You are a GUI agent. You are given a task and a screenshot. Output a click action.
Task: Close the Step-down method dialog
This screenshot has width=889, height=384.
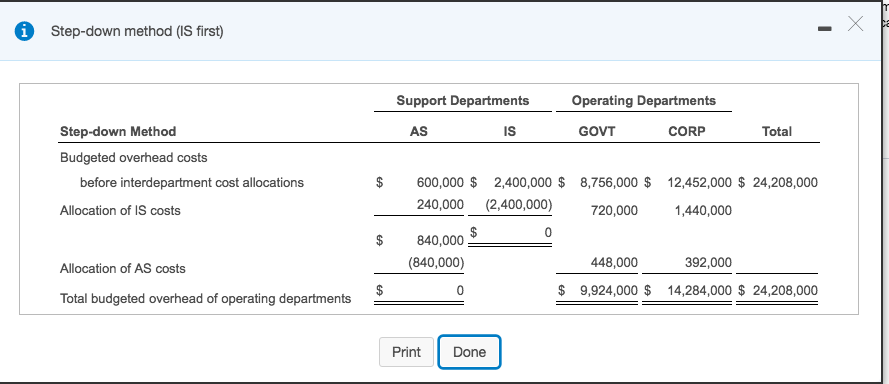point(855,24)
